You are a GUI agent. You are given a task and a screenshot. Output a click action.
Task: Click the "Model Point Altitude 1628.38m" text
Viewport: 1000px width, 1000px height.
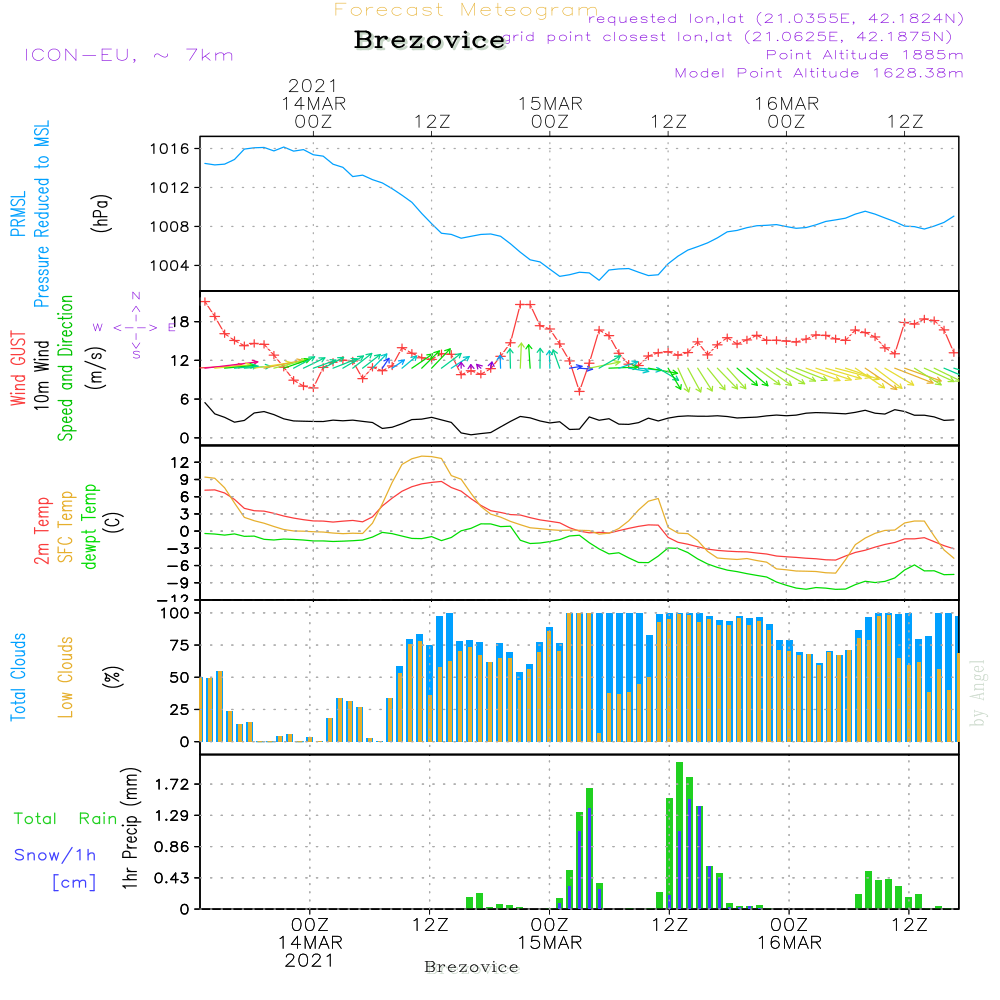[x=819, y=73]
